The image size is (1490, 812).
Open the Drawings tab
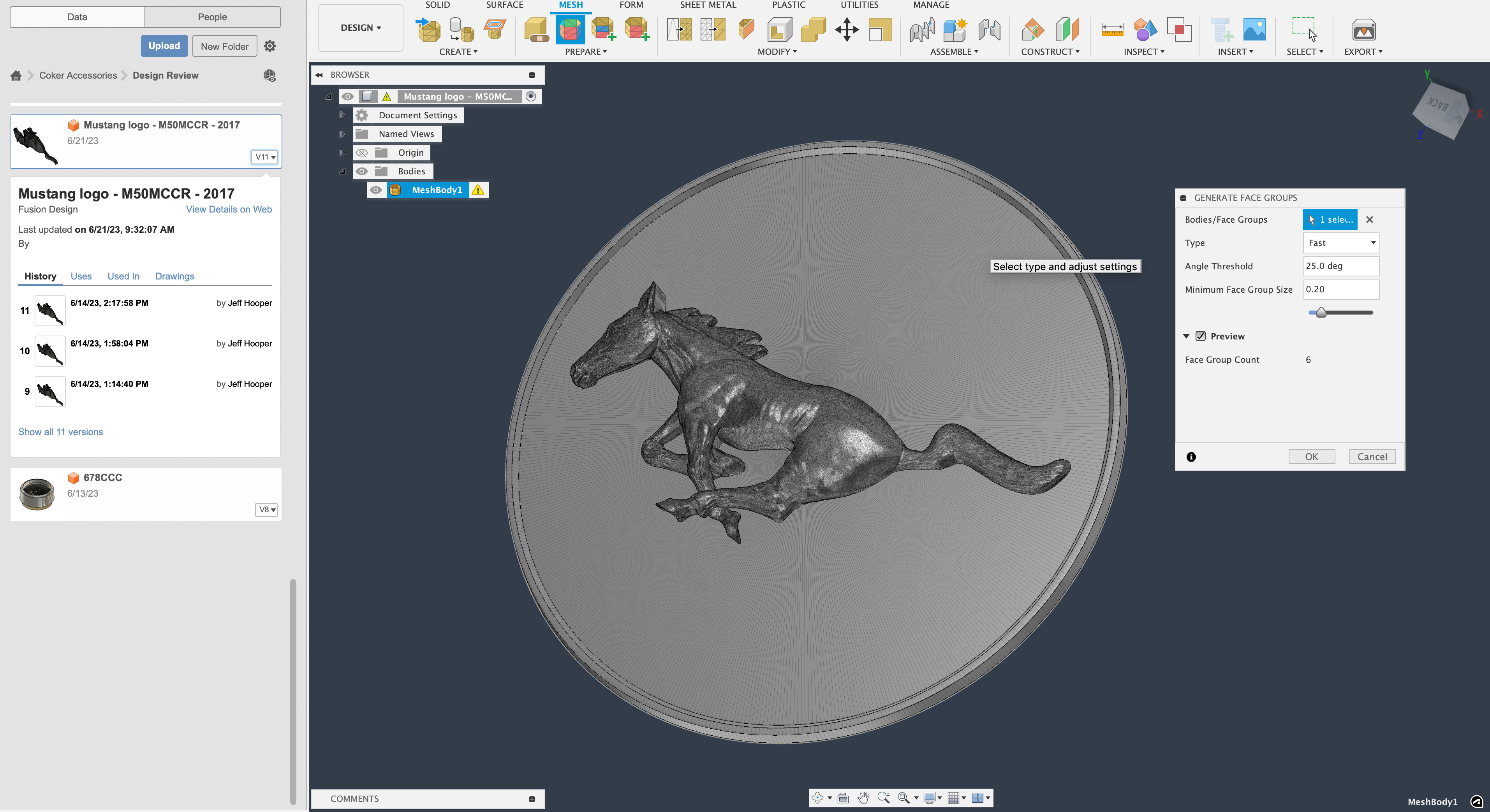pyautogui.click(x=174, y=276)
